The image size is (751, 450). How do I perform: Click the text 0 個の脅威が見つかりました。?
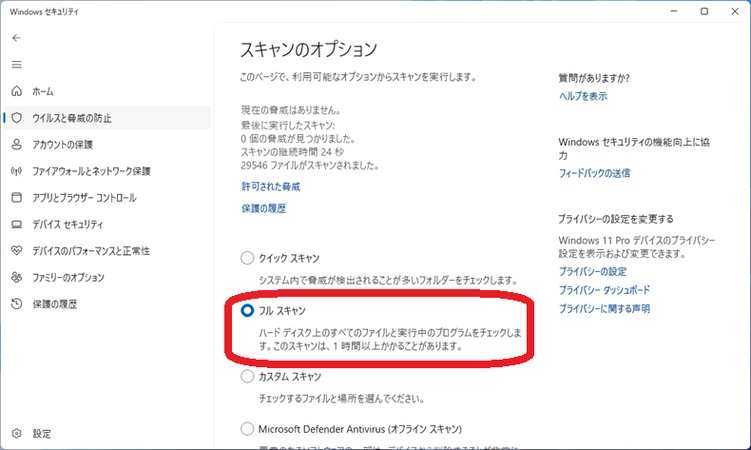[298, 139]
